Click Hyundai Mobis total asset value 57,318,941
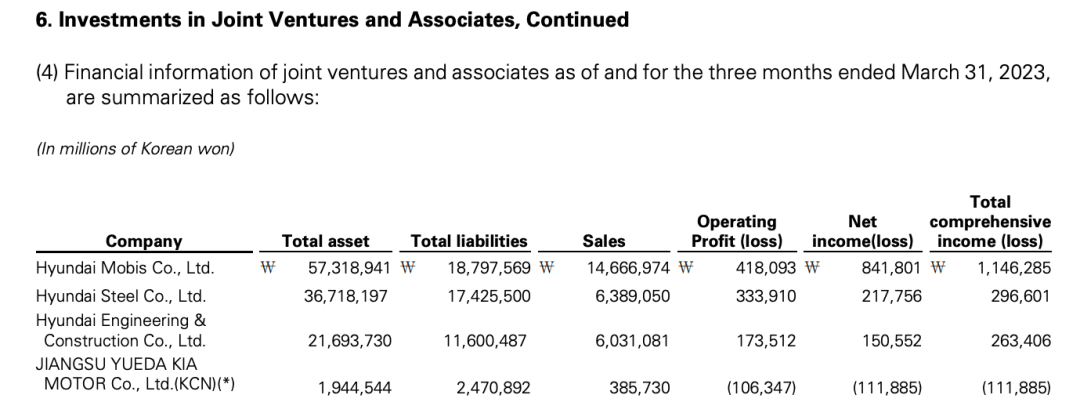The image size is (1080, 413). click(349, 268)
